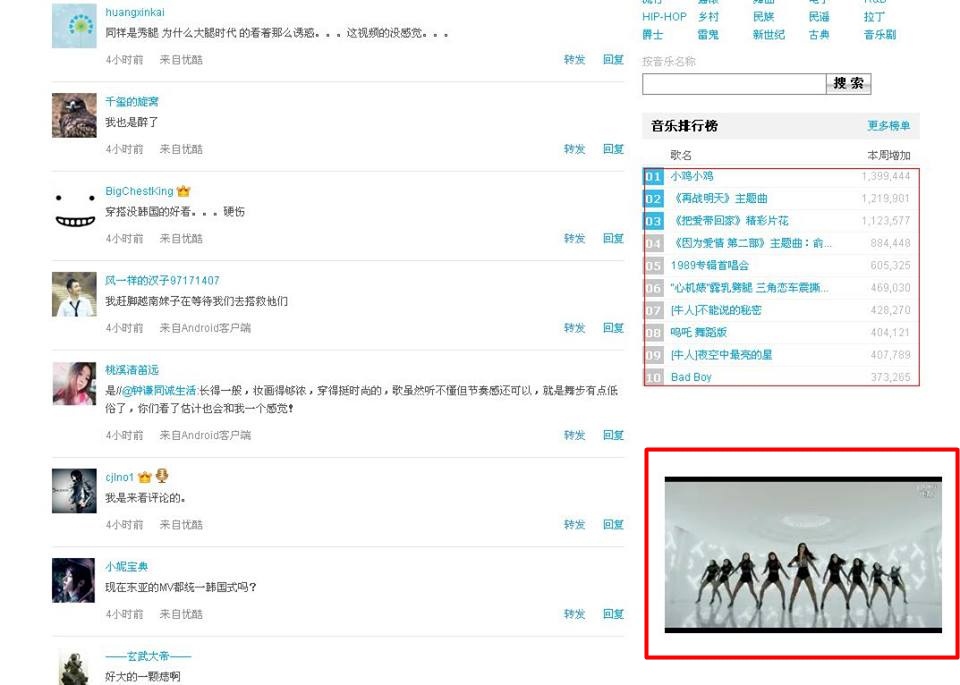Click 小妮宝典's avatar picture
This screenshot has width=960, height=685.
click(74, 580)
